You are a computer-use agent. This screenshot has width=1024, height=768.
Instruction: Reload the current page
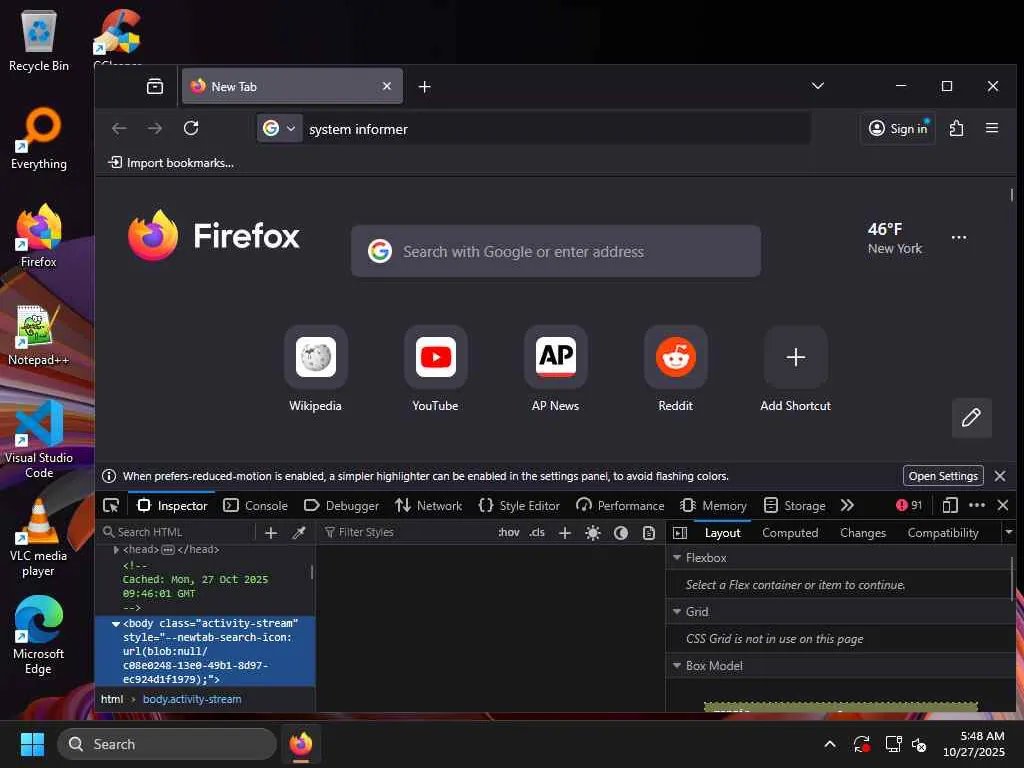click(191, 128)
